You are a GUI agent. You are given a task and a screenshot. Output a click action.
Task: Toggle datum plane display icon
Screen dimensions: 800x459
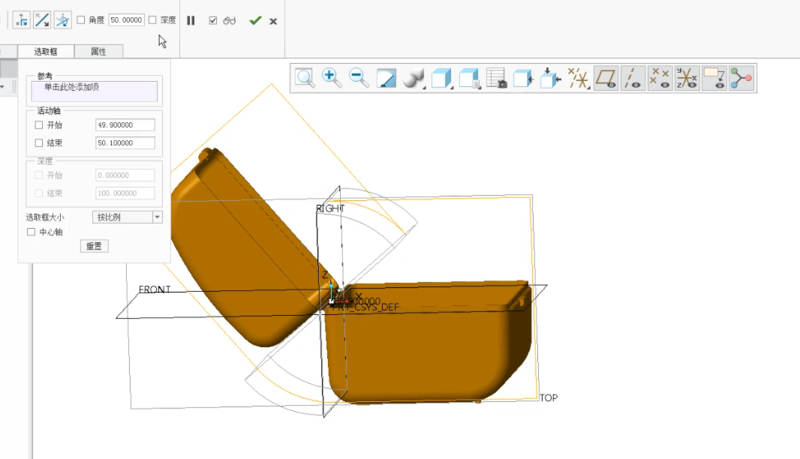[606, 78]
